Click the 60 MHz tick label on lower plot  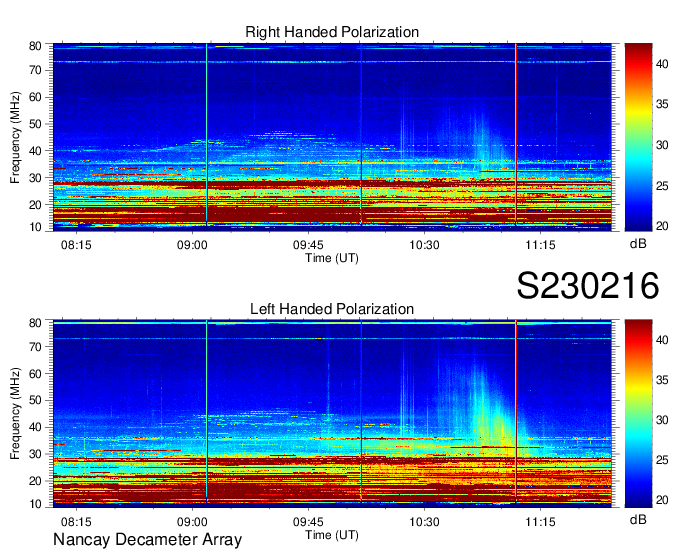tap(35, 374)
